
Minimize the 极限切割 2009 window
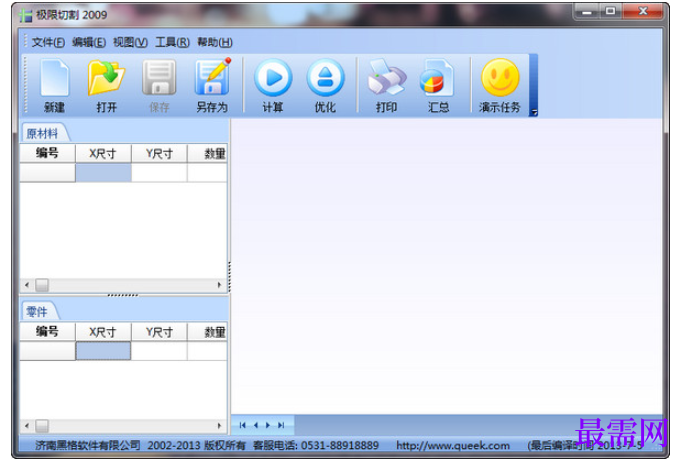(588, 12)
